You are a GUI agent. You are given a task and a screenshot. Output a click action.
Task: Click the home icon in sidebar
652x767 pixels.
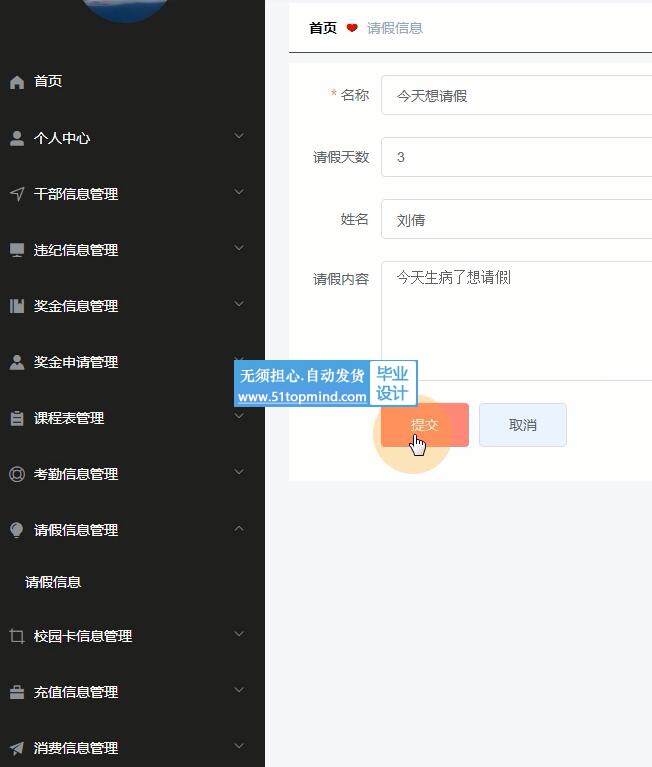(x=17, y=82)
